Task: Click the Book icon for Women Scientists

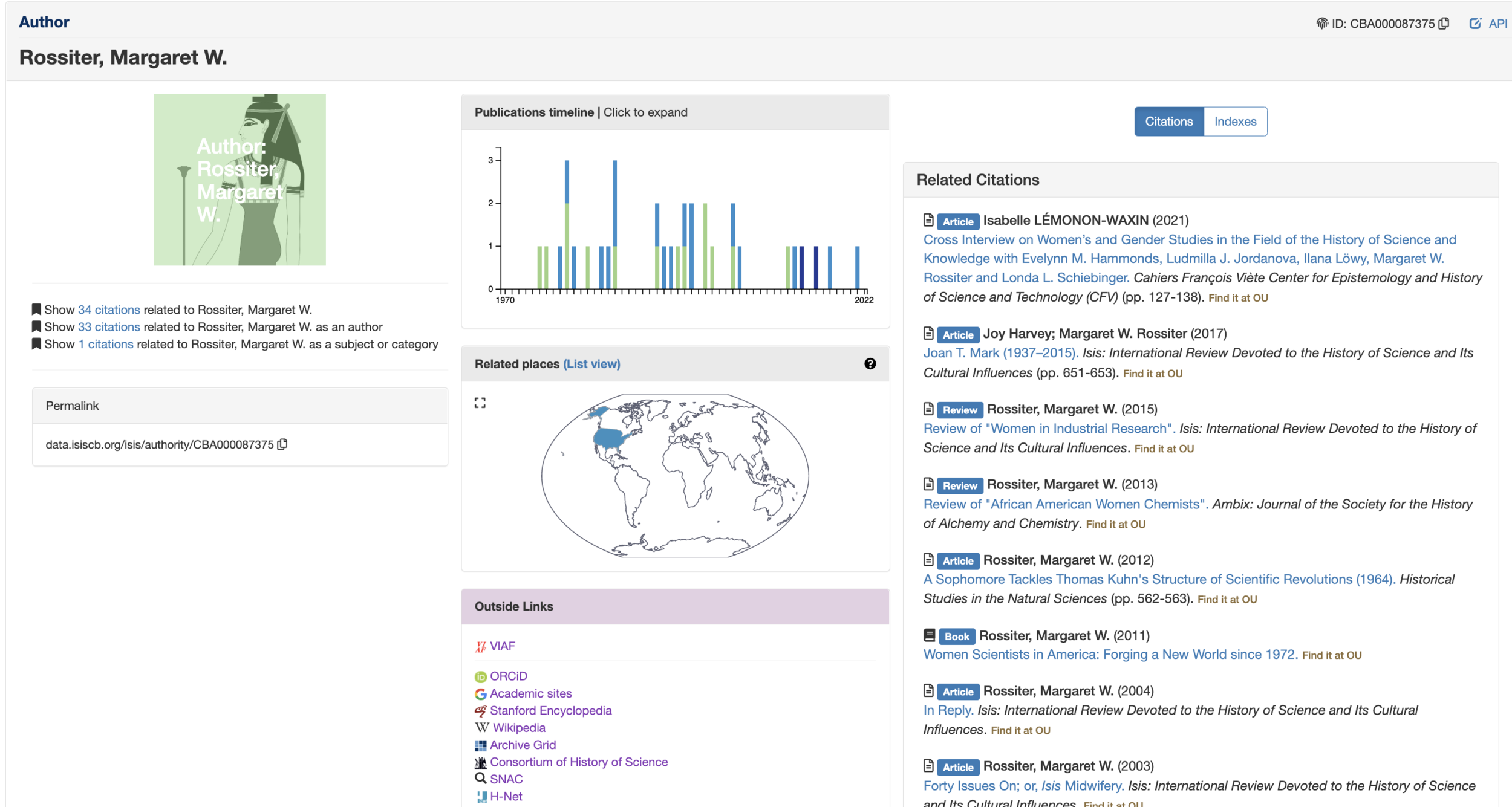Action: [x=929, y=635]
